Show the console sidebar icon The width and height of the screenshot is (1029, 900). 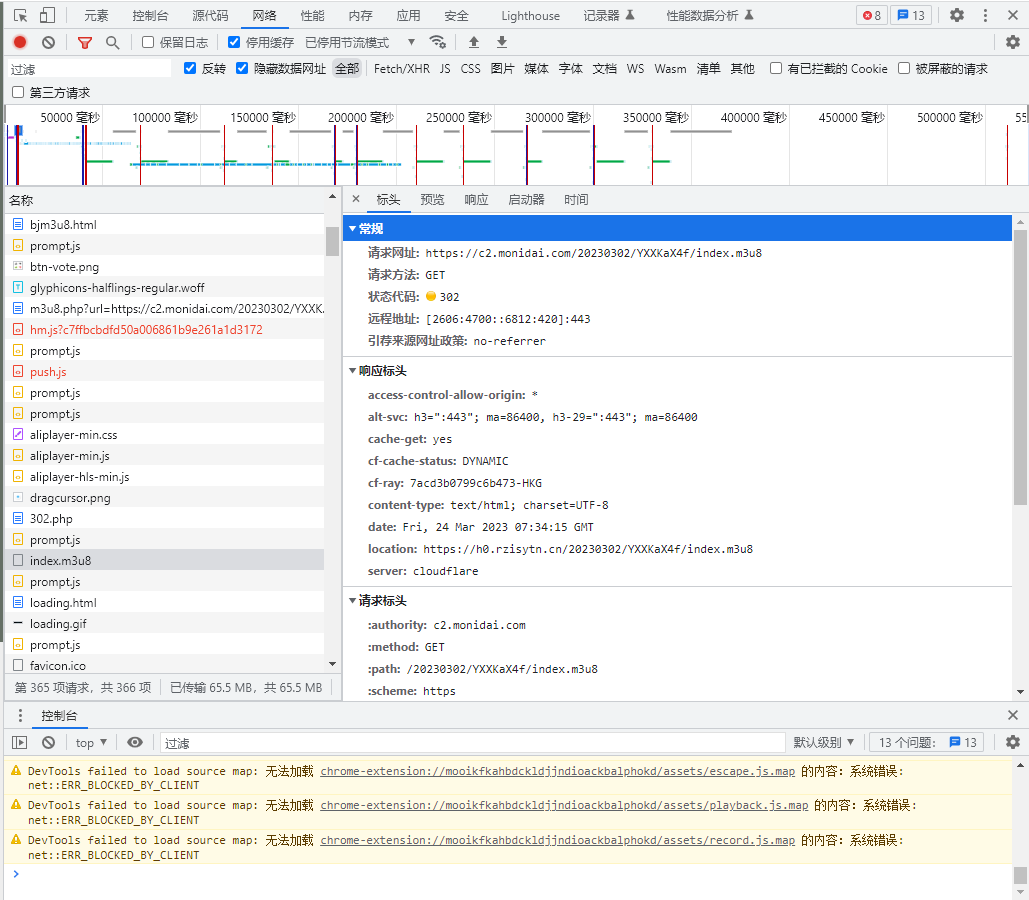20,742
